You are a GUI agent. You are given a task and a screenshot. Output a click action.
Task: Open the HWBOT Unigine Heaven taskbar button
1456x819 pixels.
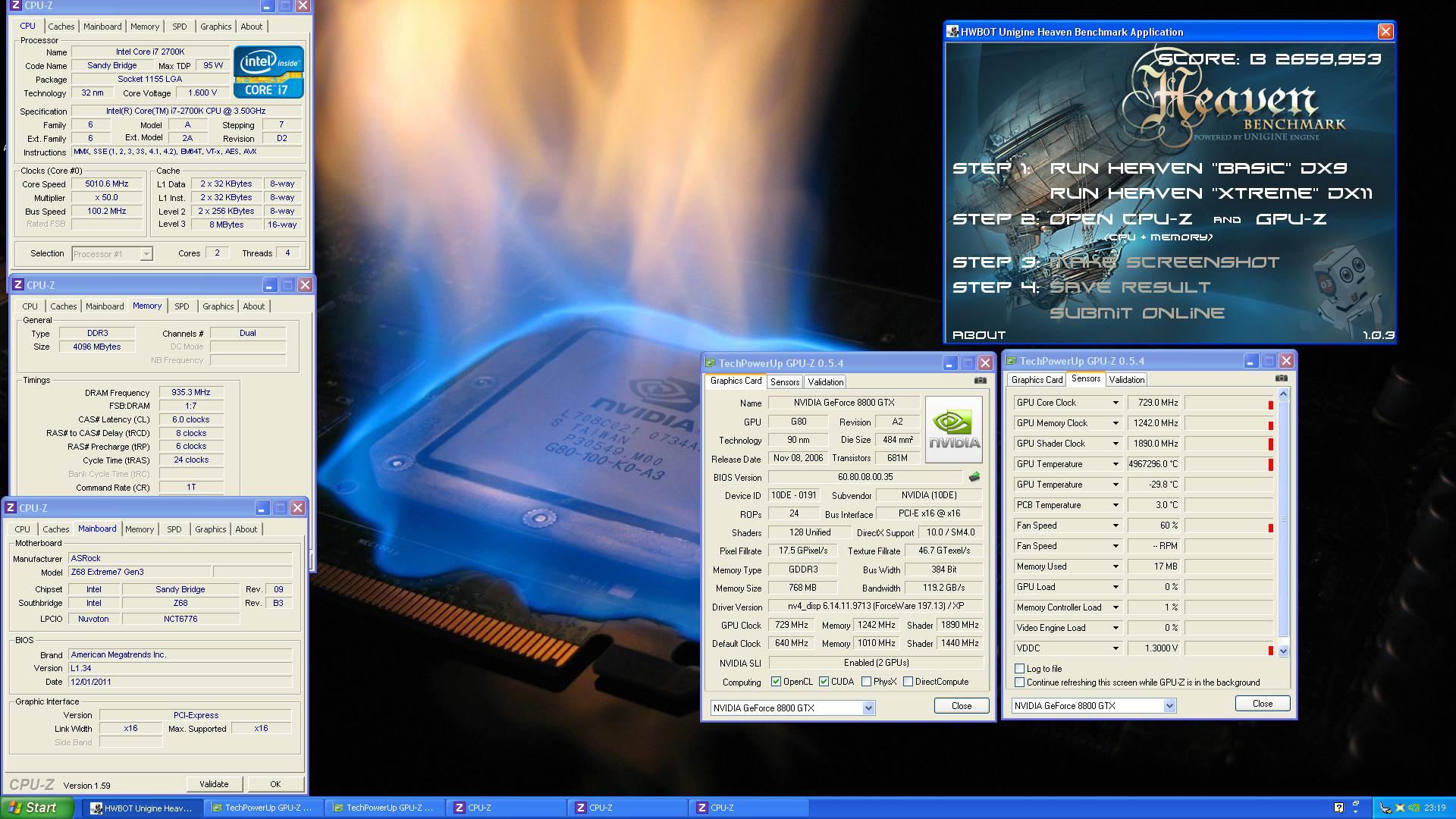(142, 808)
